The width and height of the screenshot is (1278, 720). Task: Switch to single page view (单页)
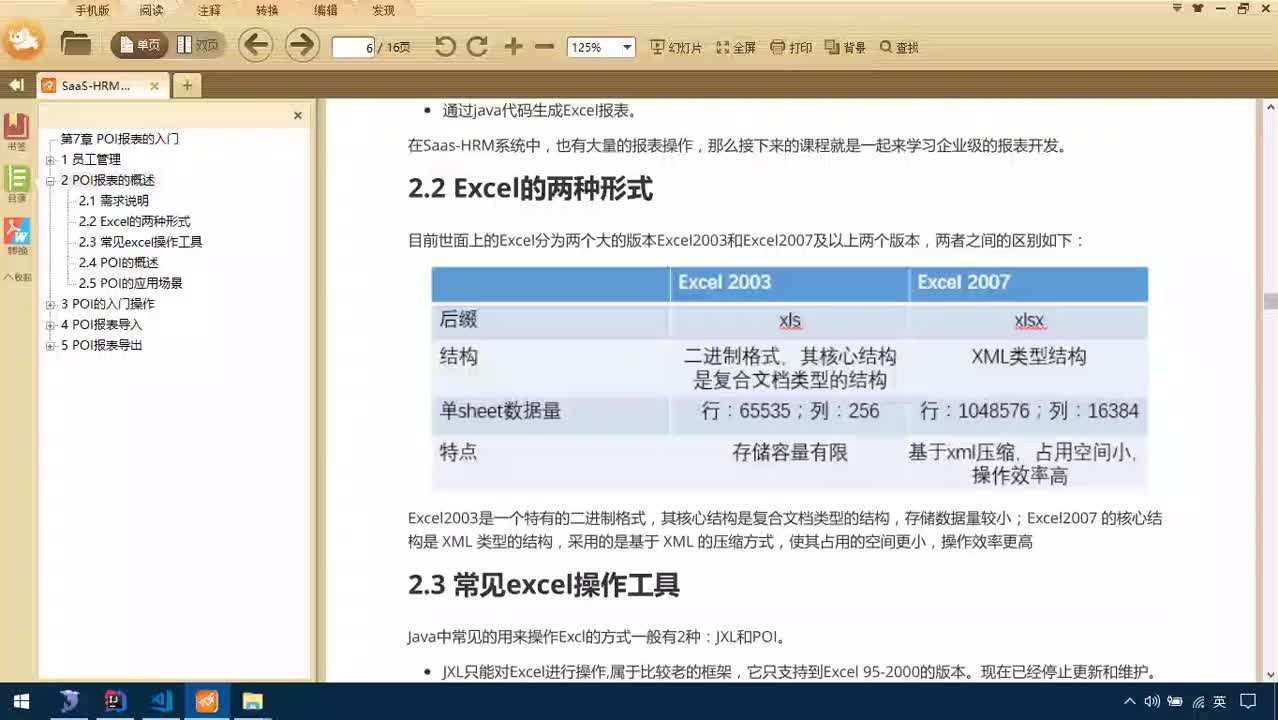click(x=139, y=45)
